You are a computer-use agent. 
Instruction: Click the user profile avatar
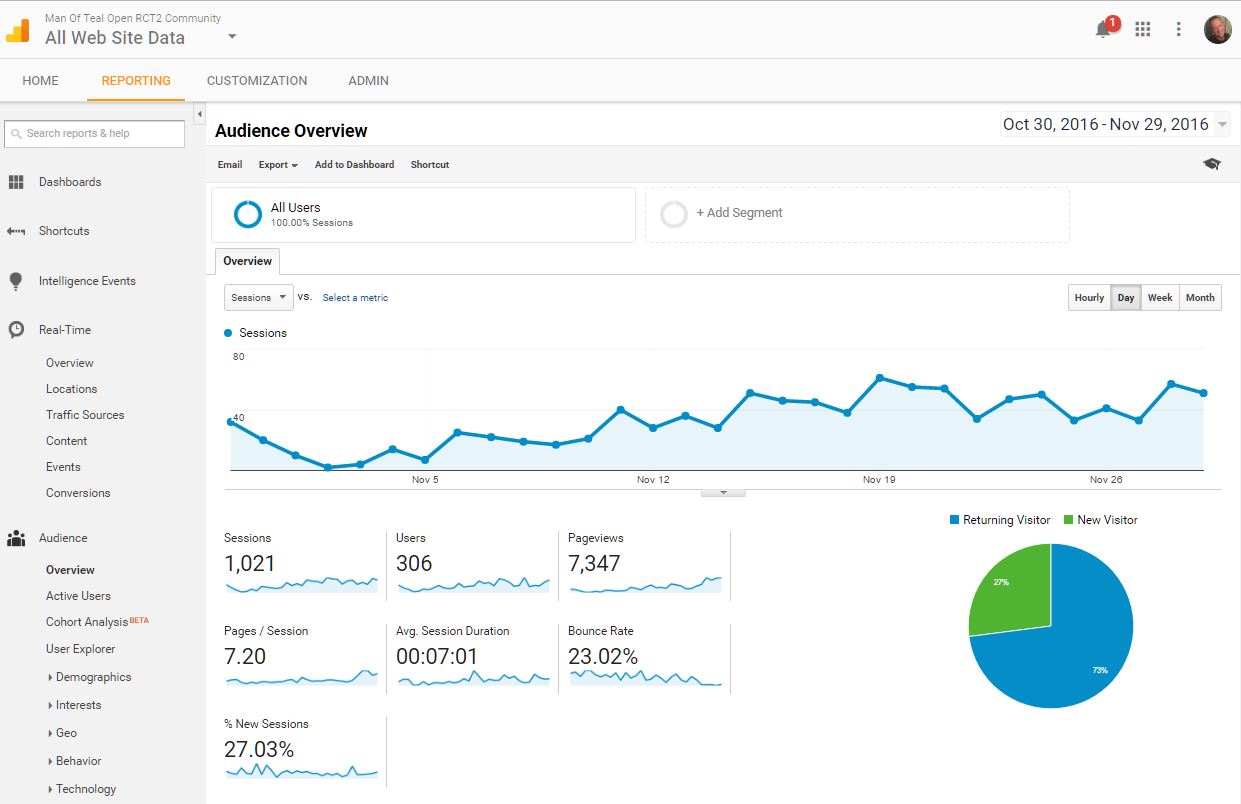[x=1217, y=29]
